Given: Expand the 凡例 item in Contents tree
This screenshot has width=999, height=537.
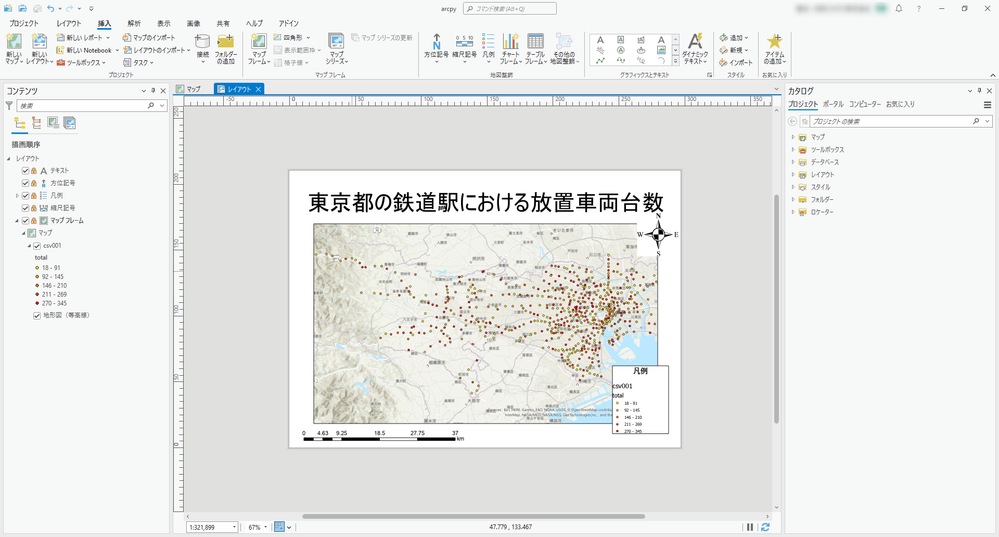Looking at the screenshot, I should [x=18, y=196].
